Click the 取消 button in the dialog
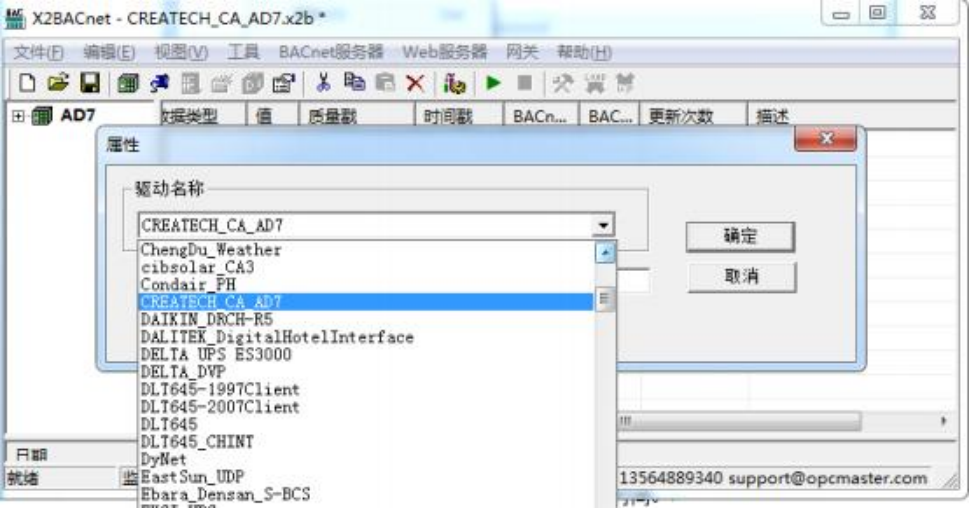Viewport: 969px width, 509px height. click(742, 276)
